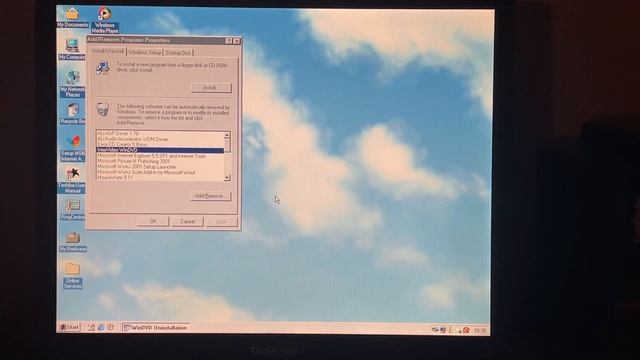The height and width of the screenshot is (360, 640).
Task: Click the program list scrollbar thumb
Action: click(227, 145)
